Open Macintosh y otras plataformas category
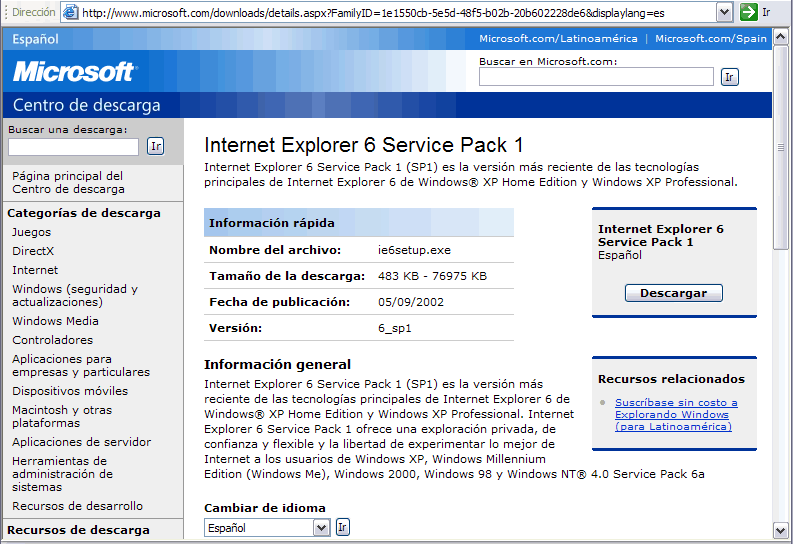 62,417
